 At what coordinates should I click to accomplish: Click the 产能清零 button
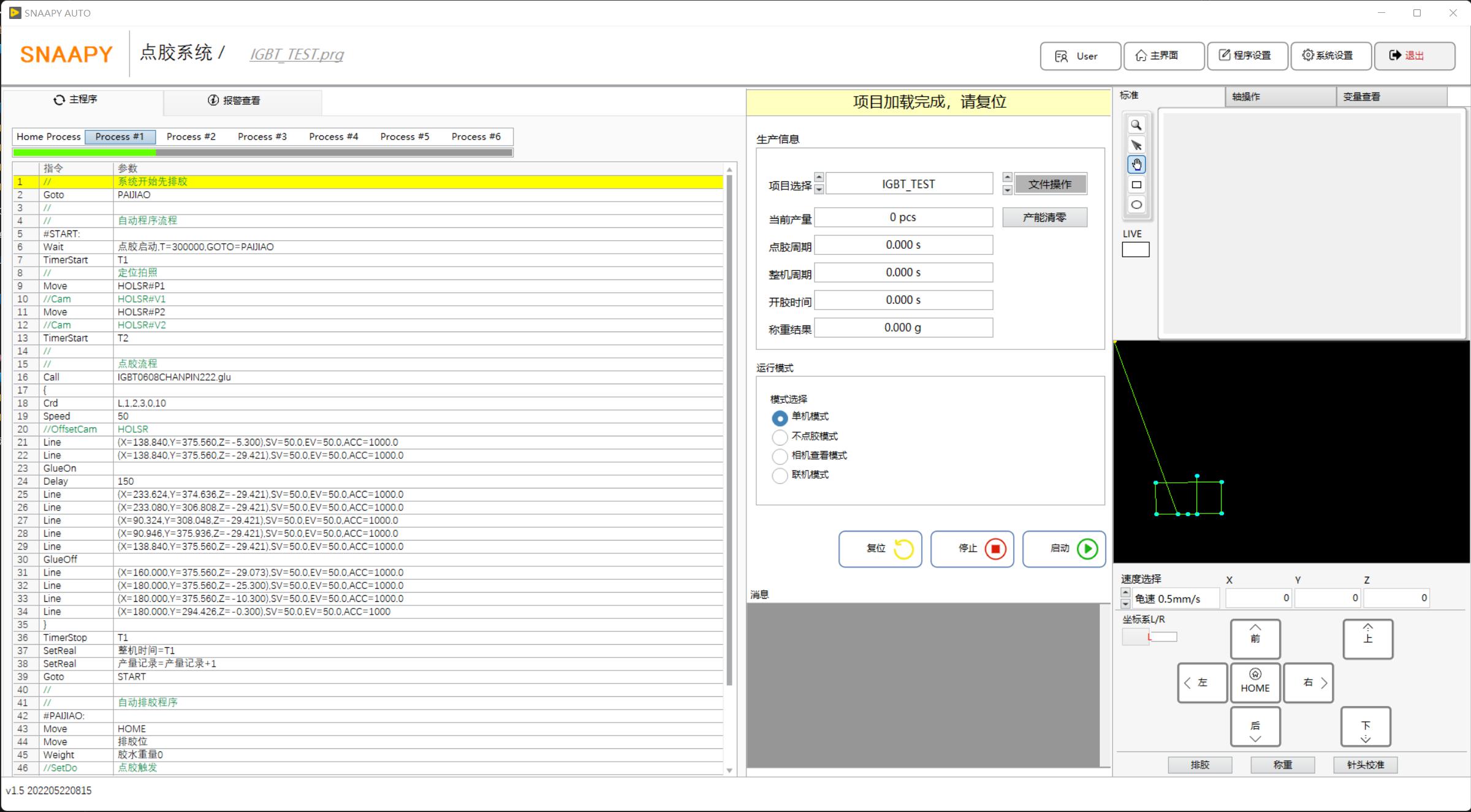pyautogui.click(x=1044, y=218)
